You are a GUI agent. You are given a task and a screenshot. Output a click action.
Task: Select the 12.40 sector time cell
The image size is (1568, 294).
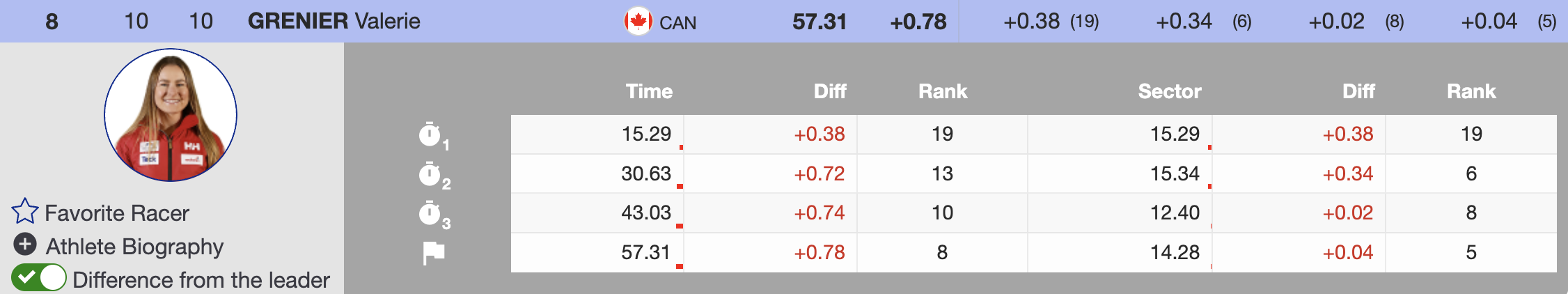coord(1175,212)
